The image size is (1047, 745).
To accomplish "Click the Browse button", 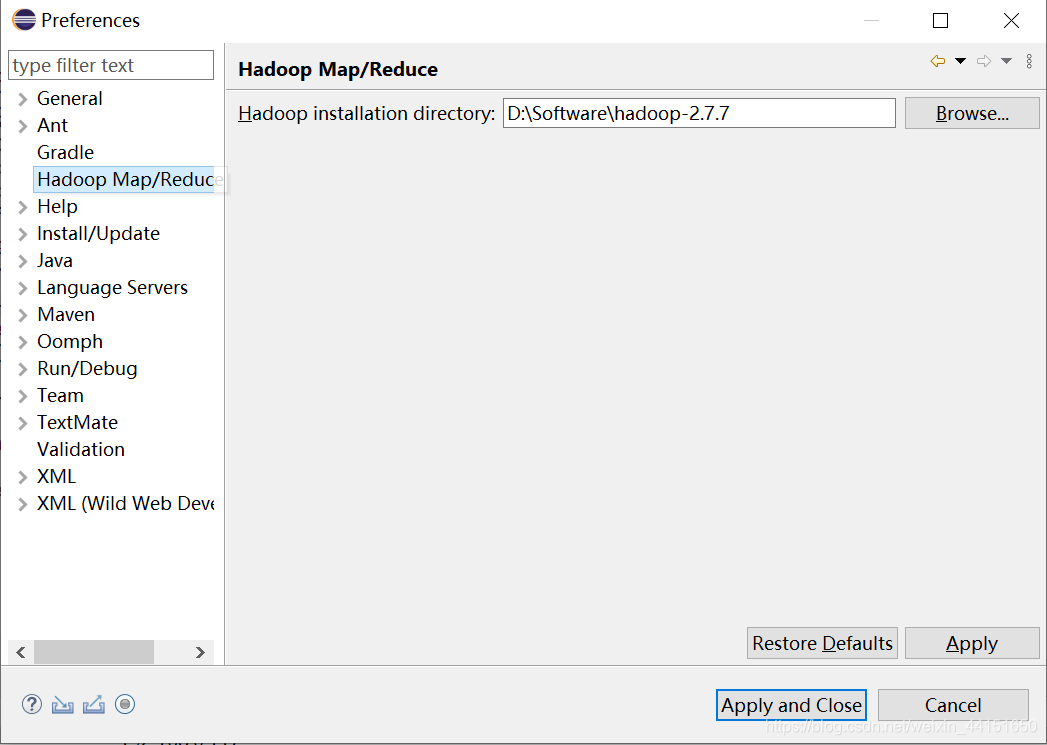I will point(971,113).
